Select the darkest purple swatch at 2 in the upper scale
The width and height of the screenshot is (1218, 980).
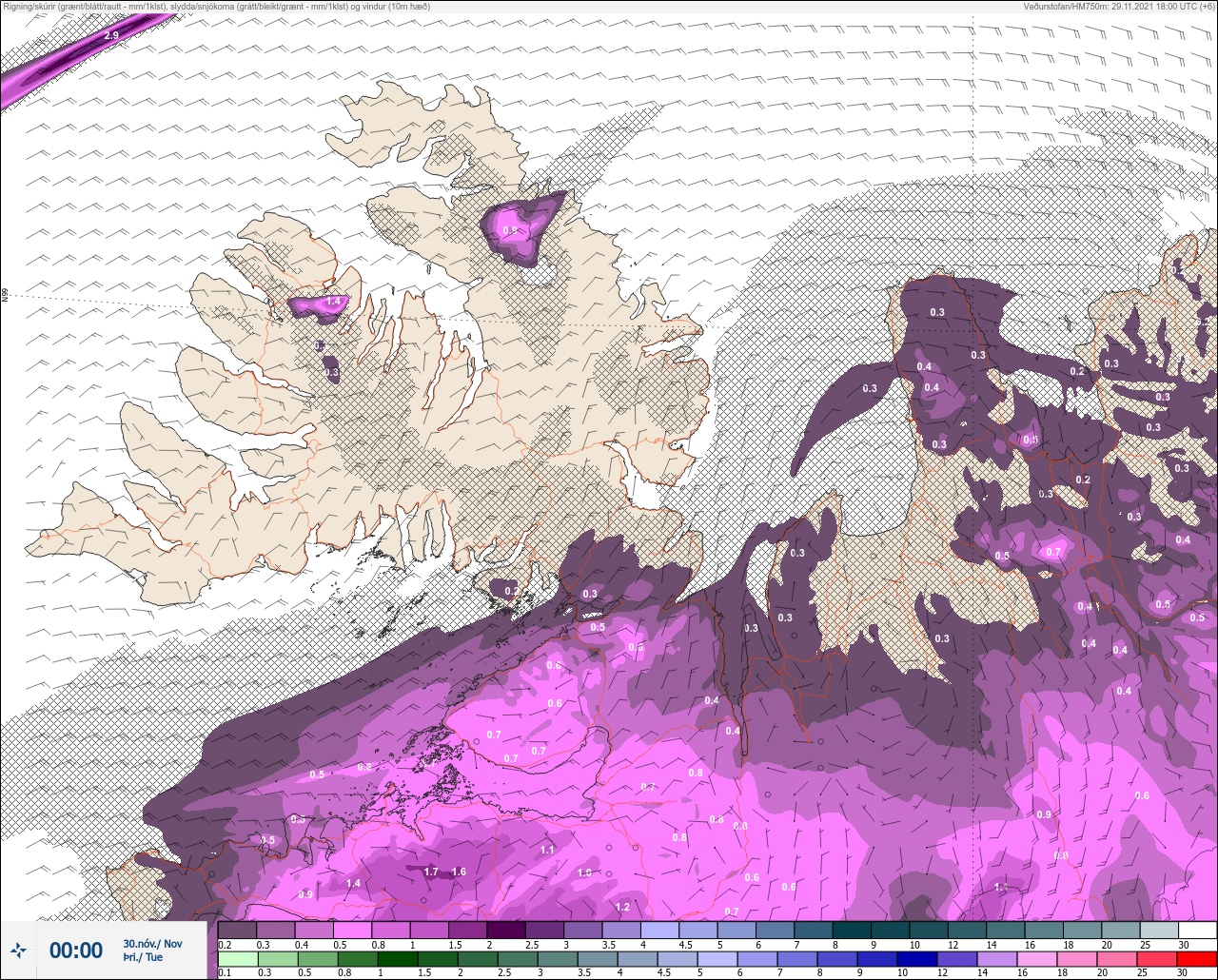point(506,930)
